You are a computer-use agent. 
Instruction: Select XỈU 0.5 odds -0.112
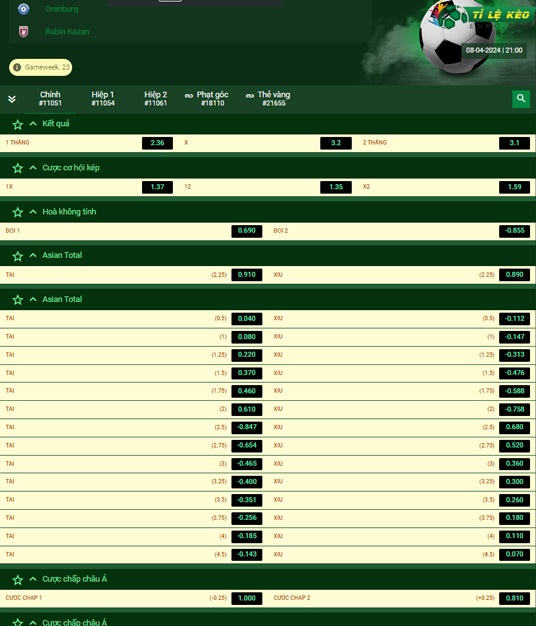(x=514, y=319)
